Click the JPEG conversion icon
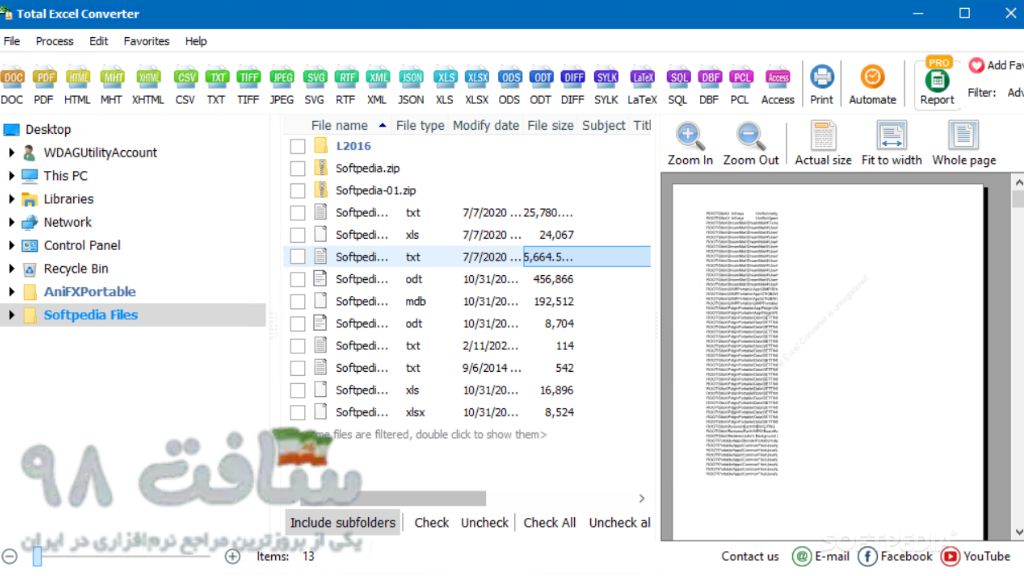 (x=281, y=86)
